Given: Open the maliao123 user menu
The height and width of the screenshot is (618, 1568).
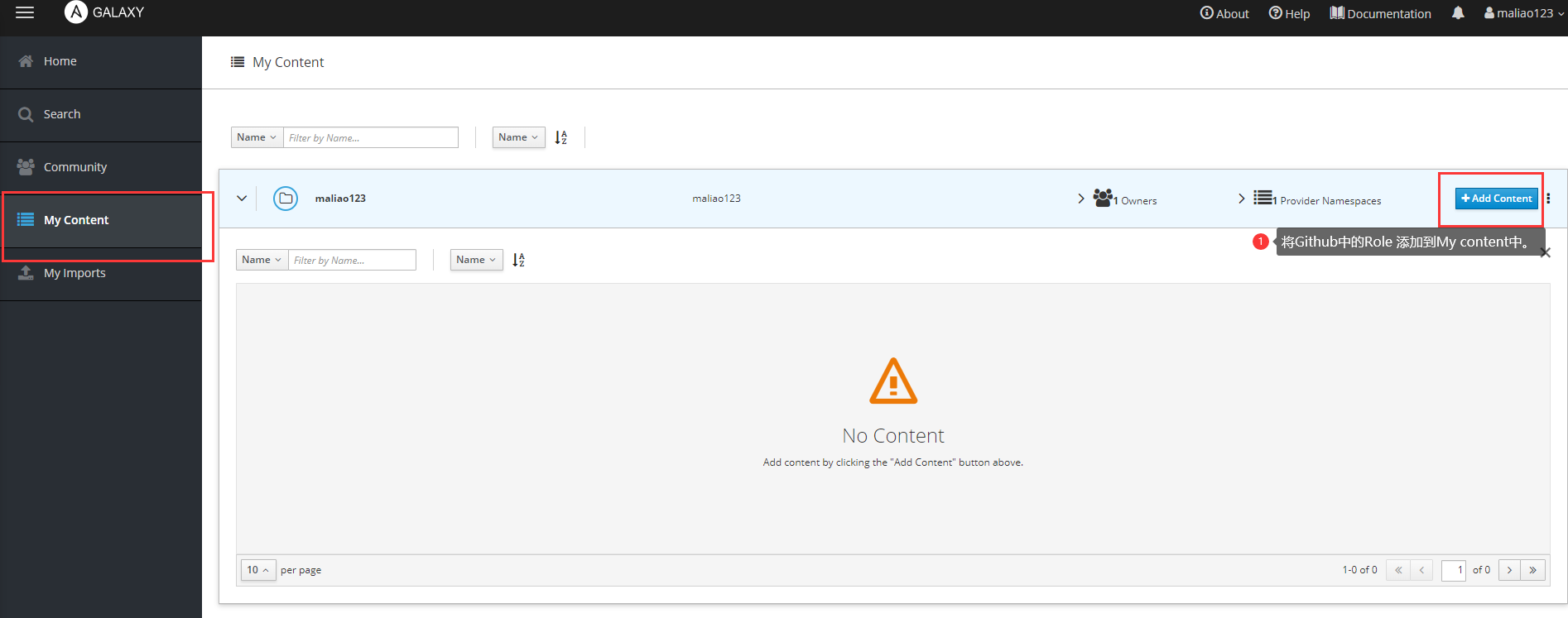Looking at the screenshot, I should coord(1524,13).
